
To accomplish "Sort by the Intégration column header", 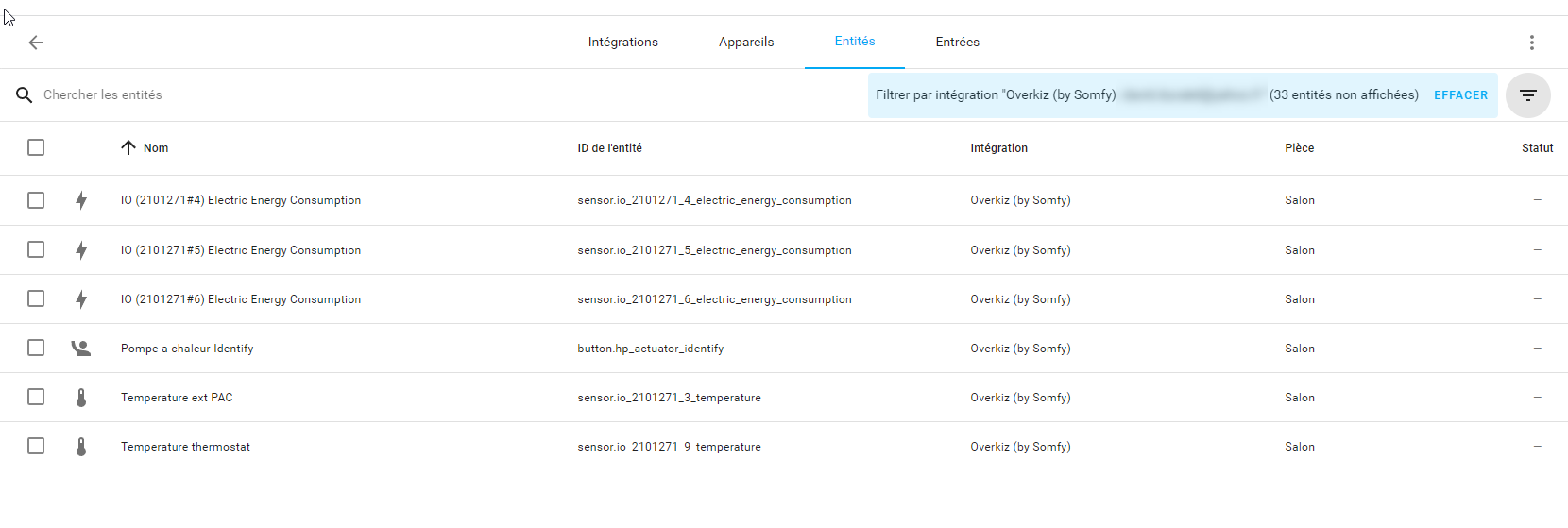I will point(998,148).
